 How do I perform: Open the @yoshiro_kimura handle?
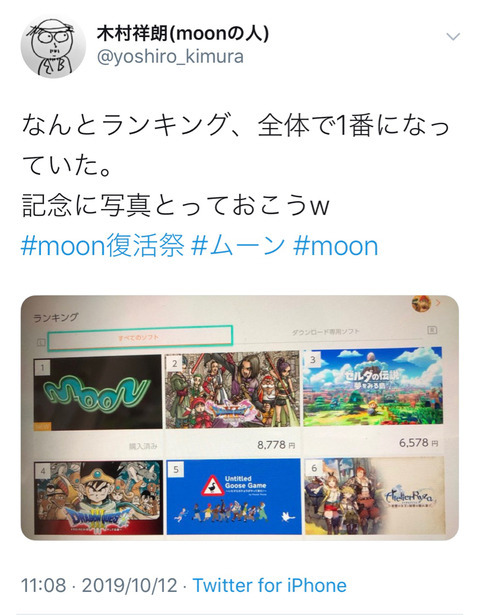click(x=170, y=57)
